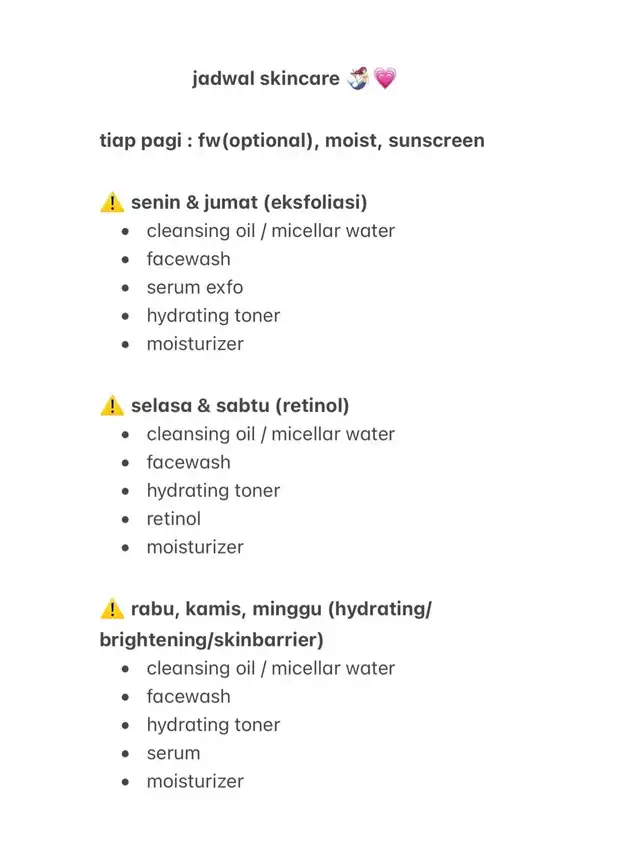Click the "retinol" bullet list item

(173, 519)
